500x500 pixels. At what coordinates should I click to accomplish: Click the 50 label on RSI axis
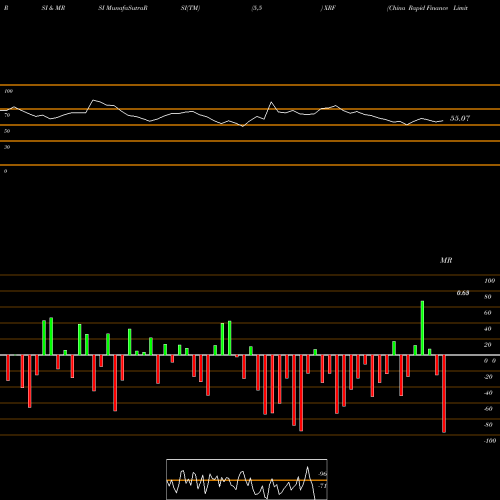click(7, 131)
